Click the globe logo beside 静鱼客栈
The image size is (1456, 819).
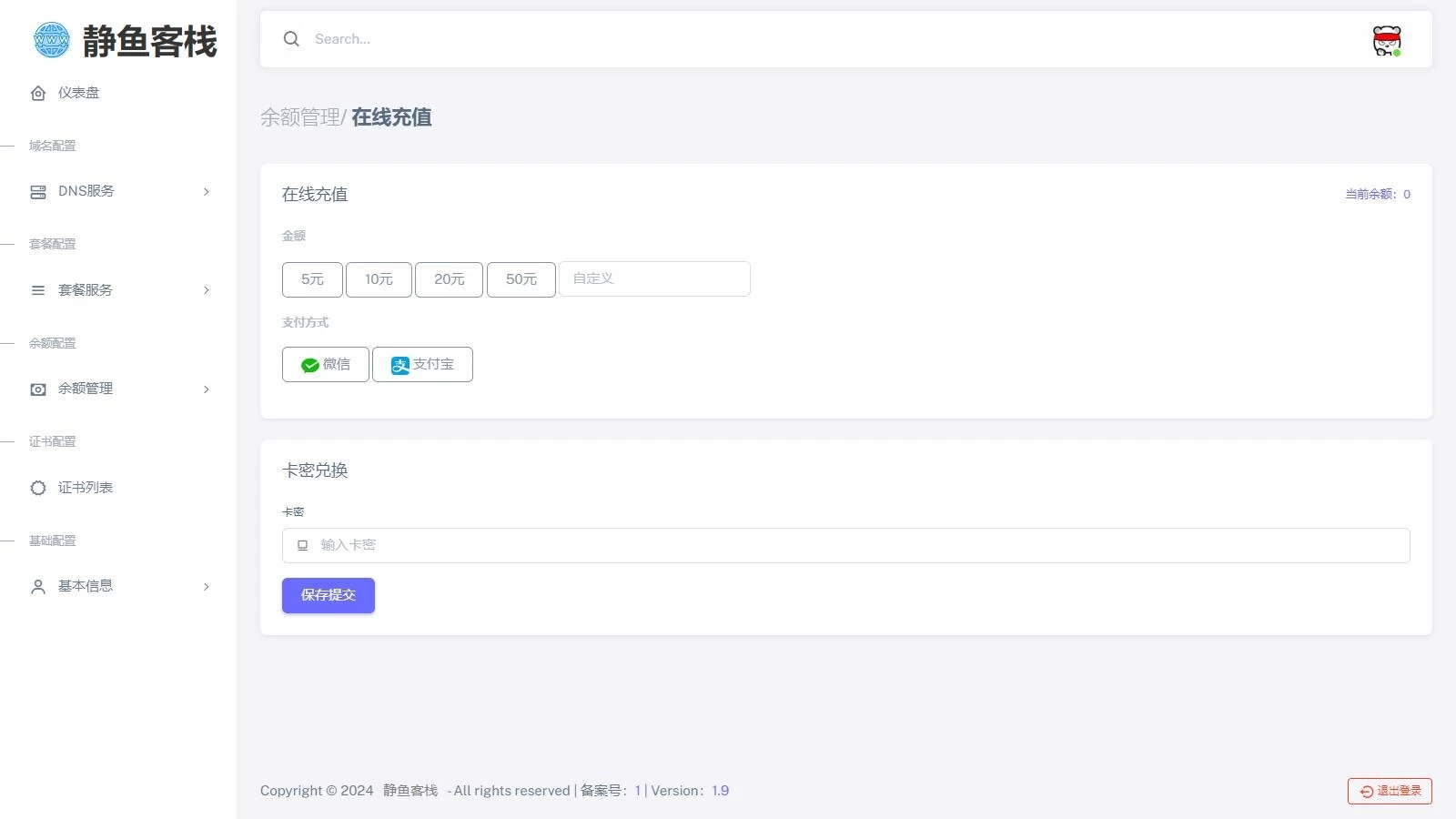(x=51, y=40)
